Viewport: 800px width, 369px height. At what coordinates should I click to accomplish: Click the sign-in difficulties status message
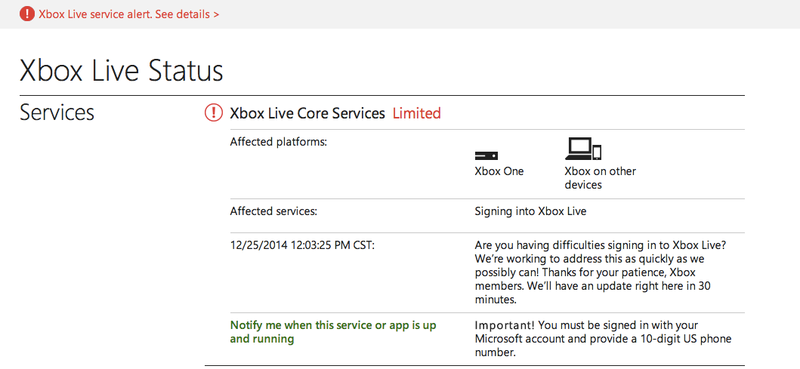(600, 273)
